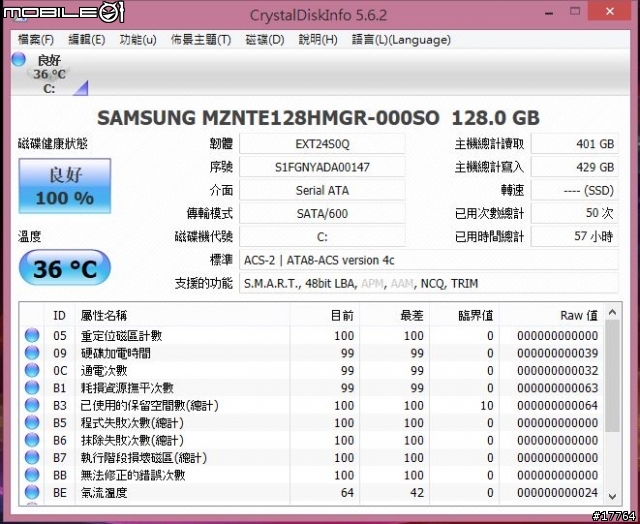Viewport: 640px width, 524px height.
Task: Open the 檔案(F) menu
Action: point(36,40)
